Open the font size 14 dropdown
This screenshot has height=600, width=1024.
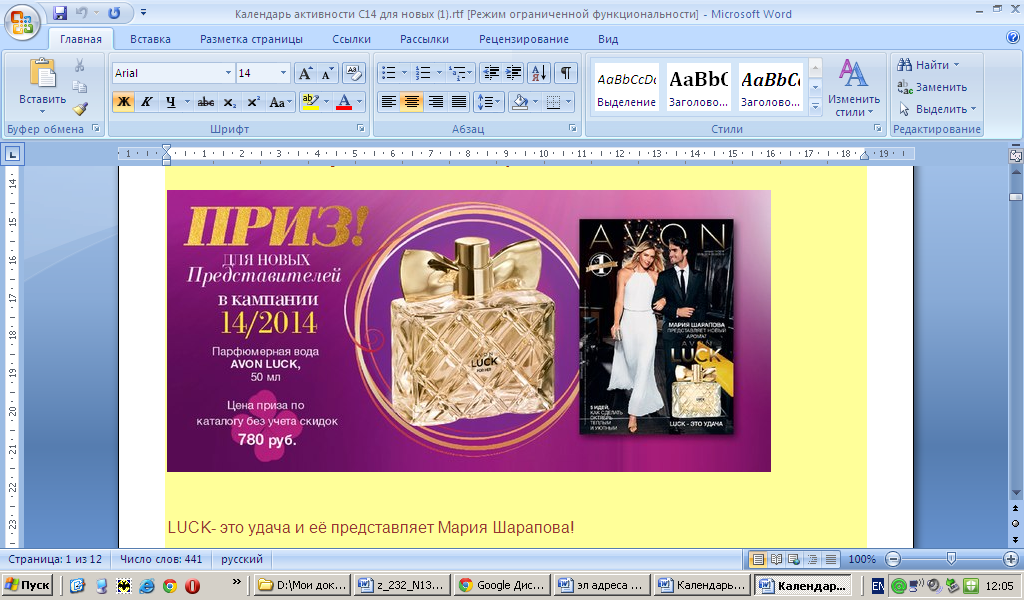pos(283,73)
